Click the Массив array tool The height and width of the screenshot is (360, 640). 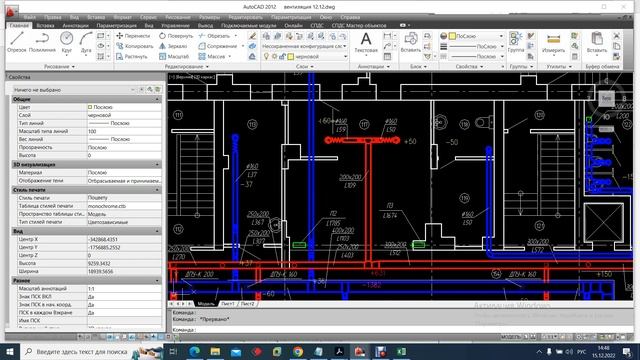click(x=212, y=56)
